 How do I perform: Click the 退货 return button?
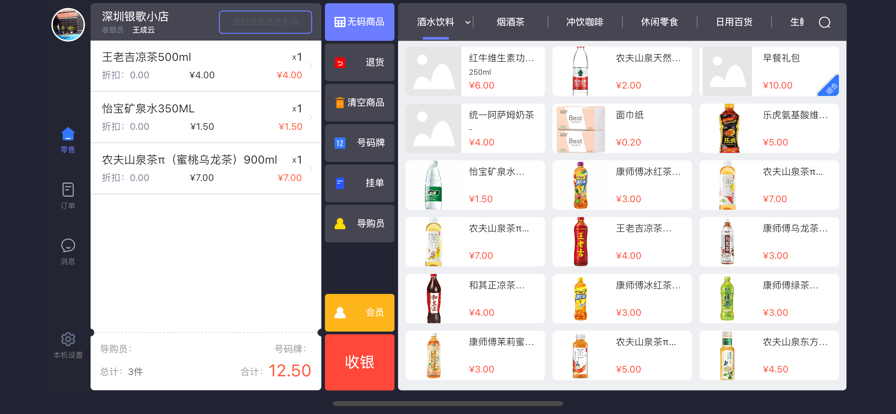click(359, 63)
